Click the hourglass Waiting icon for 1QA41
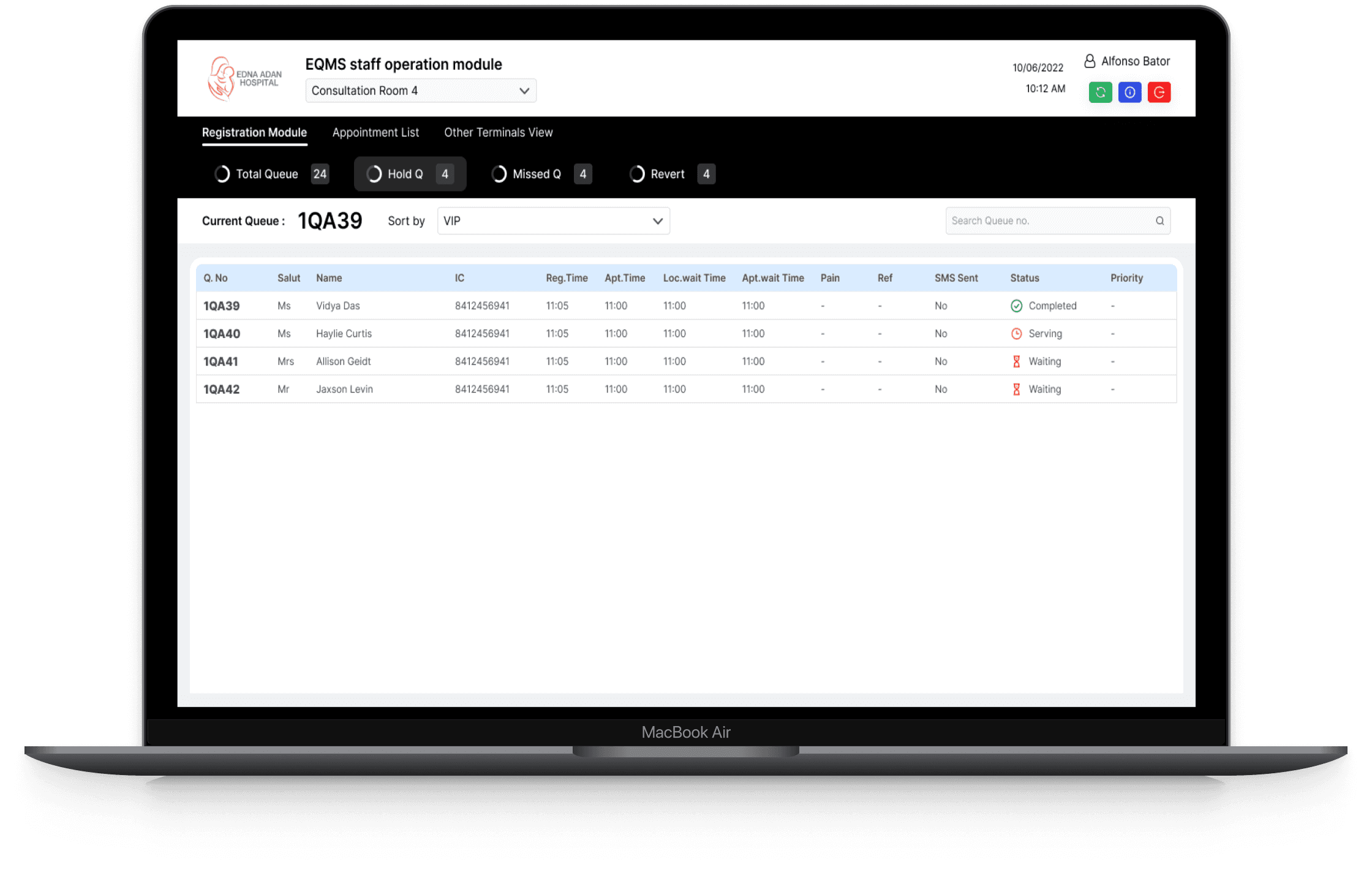 click(x=1016, y=362)
